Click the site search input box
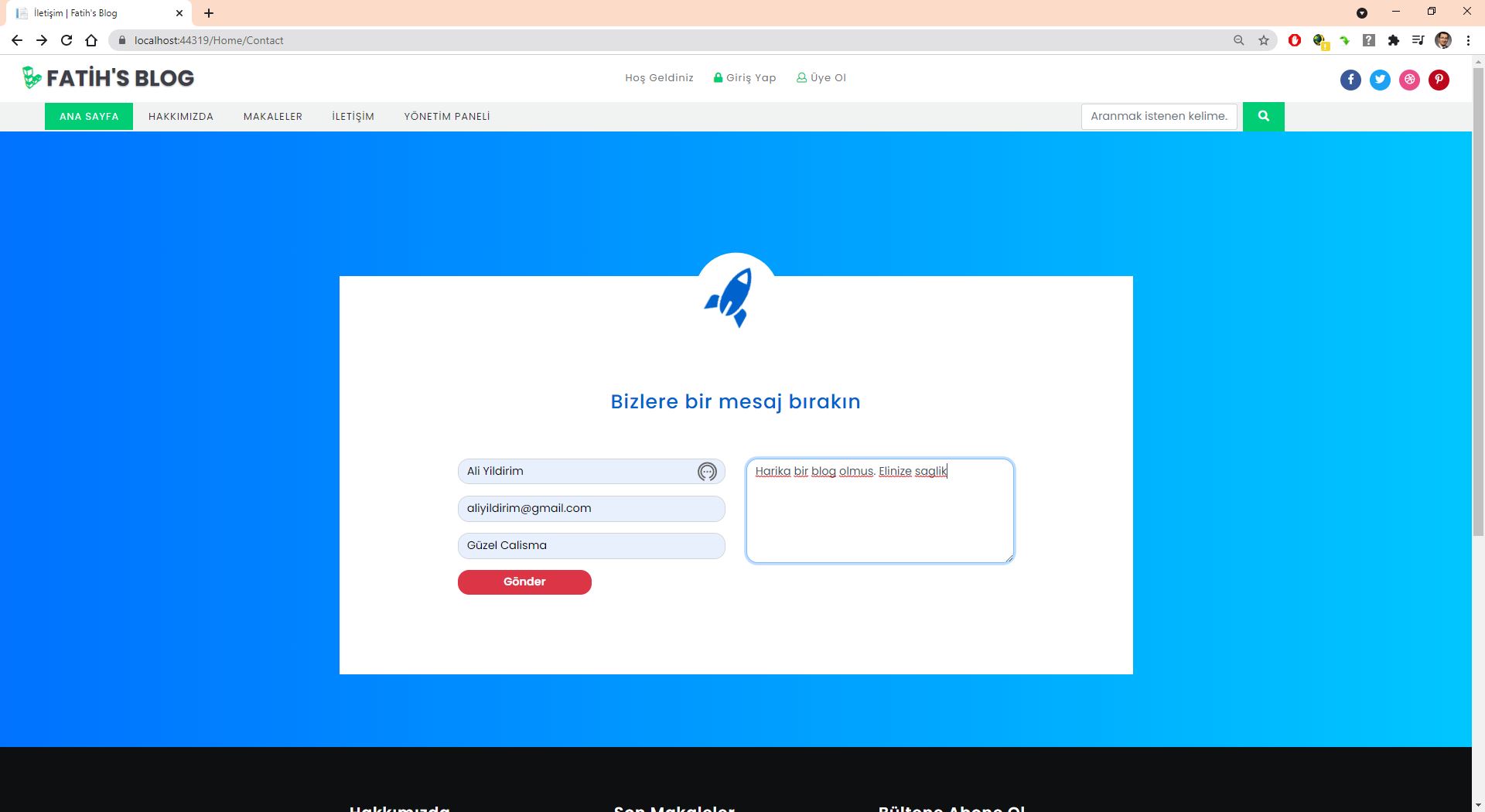1485x812 pixels. (x=1159, y=116)
